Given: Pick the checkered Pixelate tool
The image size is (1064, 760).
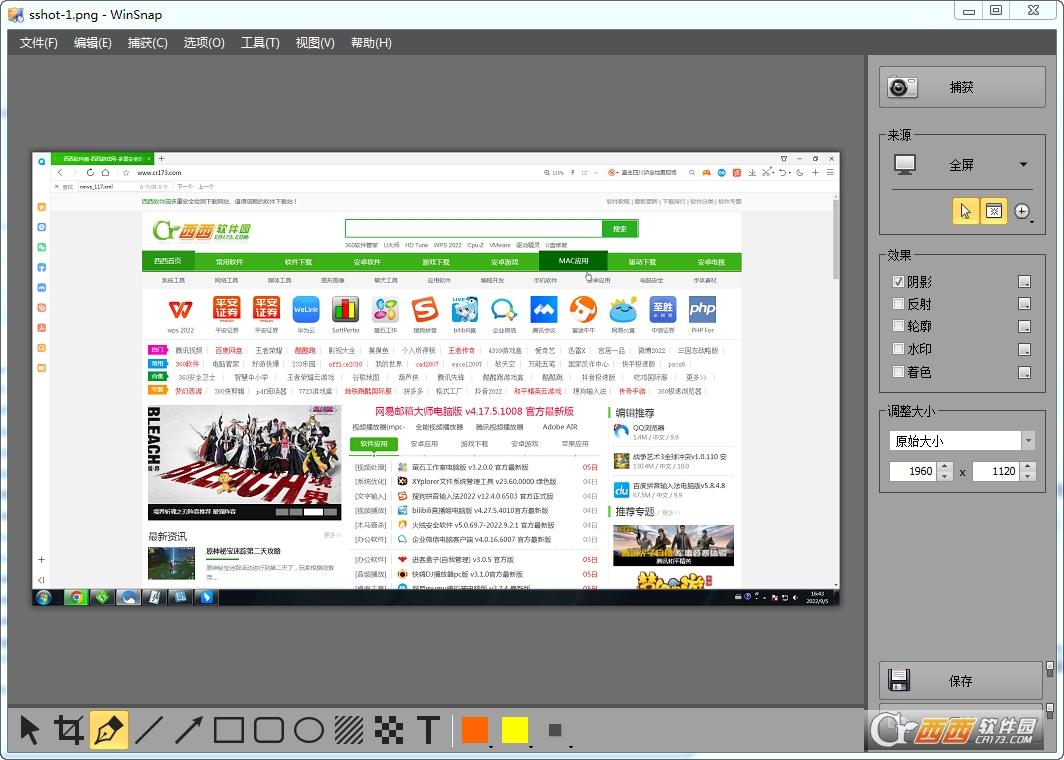Looking at the screenshot, I should (x=389, y=730).
